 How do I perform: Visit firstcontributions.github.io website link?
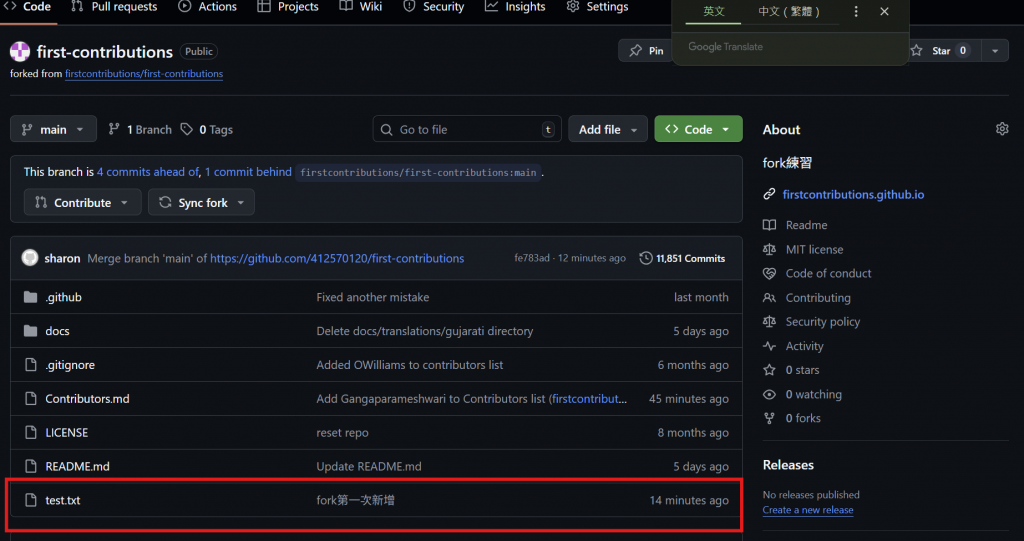(x=853, y=195)
